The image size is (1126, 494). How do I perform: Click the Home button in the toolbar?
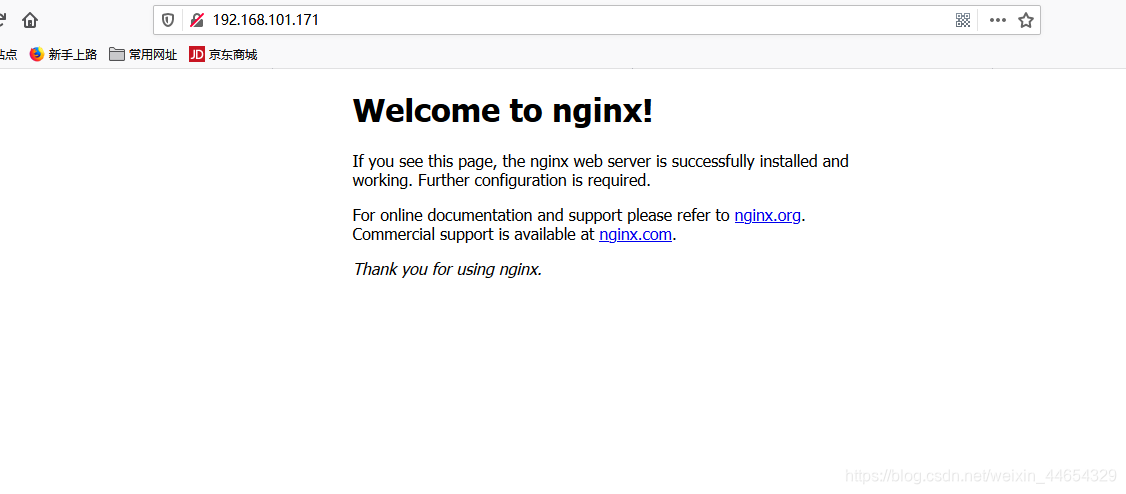click(29, 20)
